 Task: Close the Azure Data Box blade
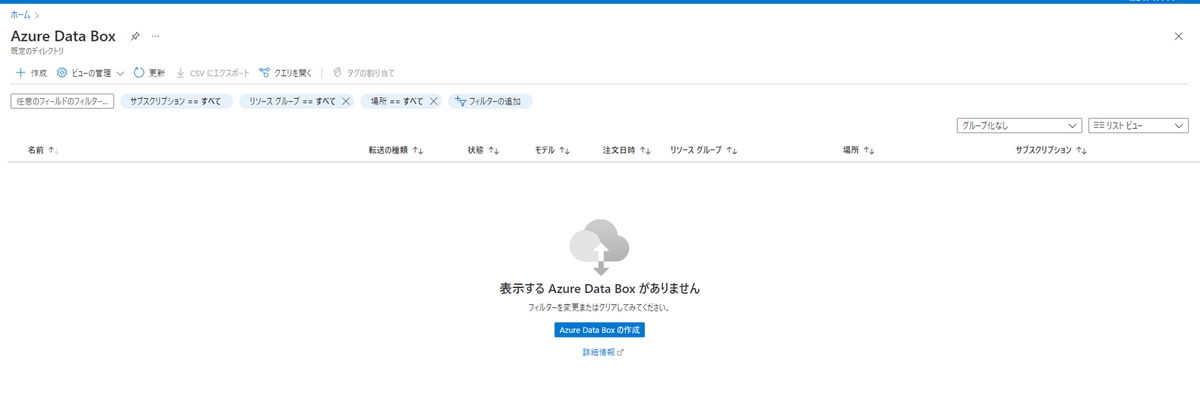point(1178,36)
